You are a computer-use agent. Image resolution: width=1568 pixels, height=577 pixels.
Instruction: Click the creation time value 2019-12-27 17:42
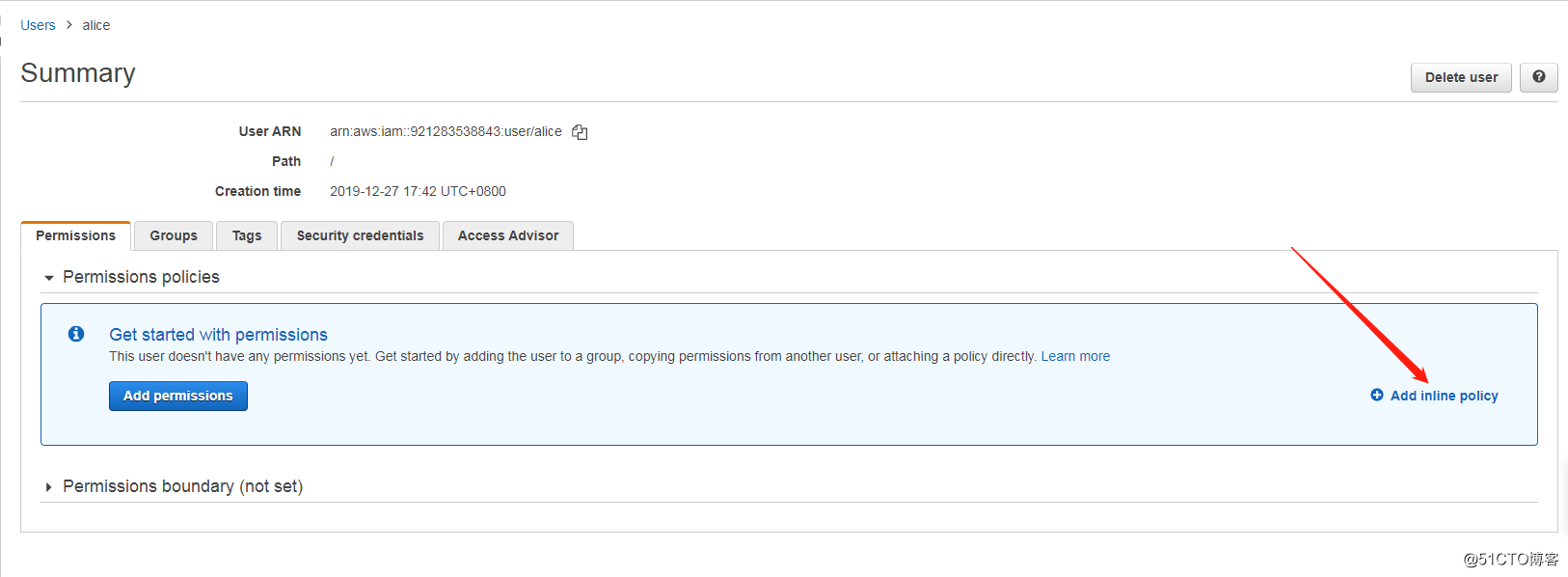pos(418,191)
